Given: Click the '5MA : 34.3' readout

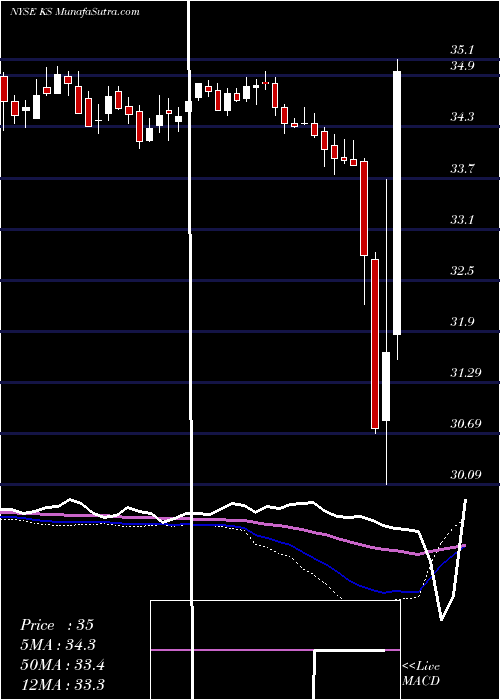Looking at the screenshot, I should click(58, 645).
